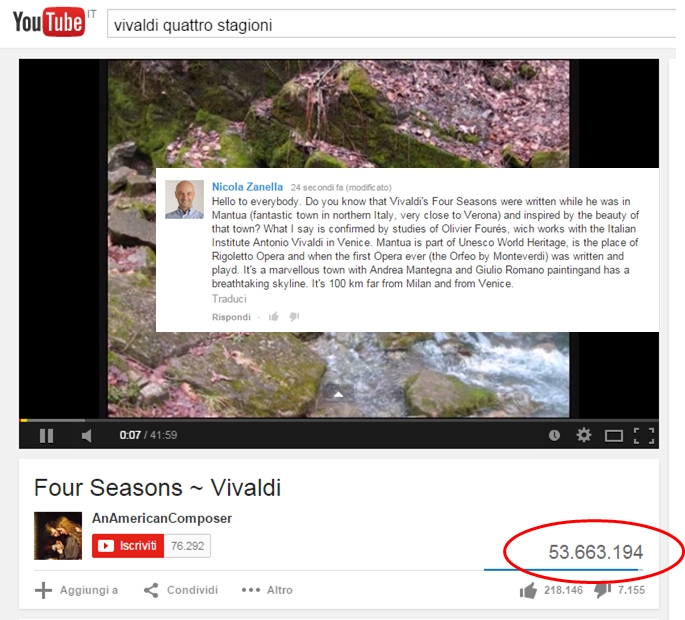Open the Condividi share options
685x620 pixels.
[x=181, y=590]
